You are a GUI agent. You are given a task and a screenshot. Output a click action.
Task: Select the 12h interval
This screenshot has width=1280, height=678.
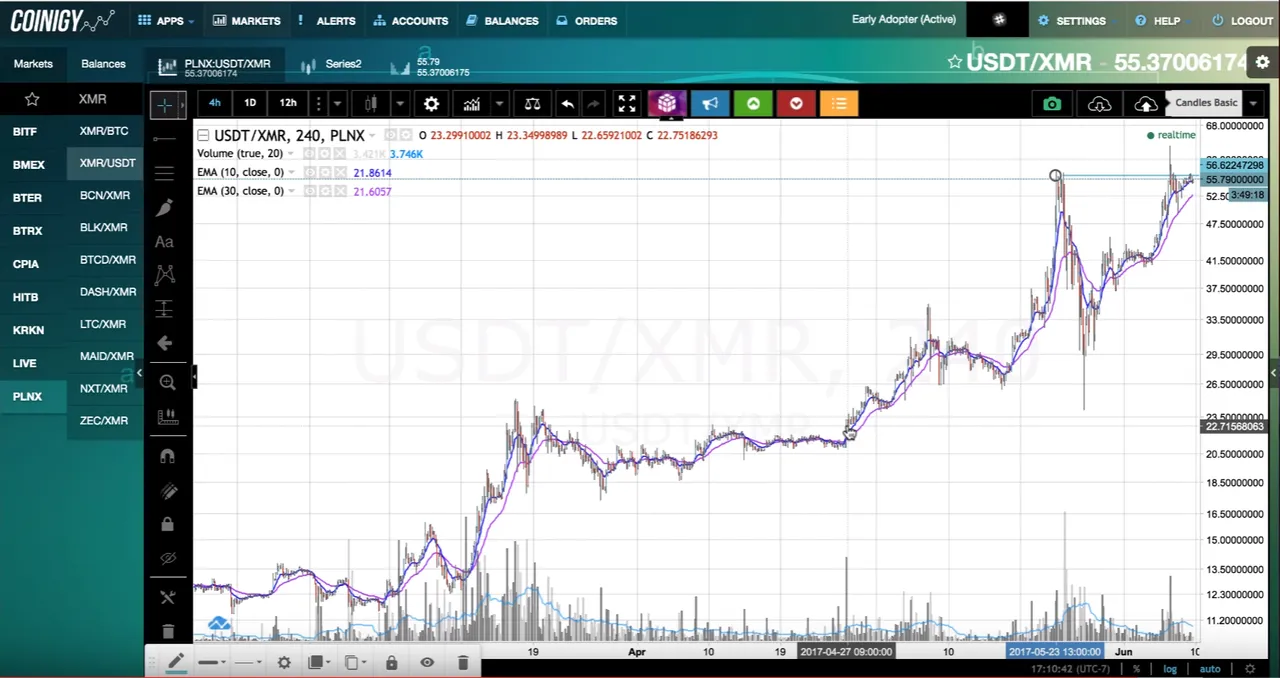(x=288, y=103)
